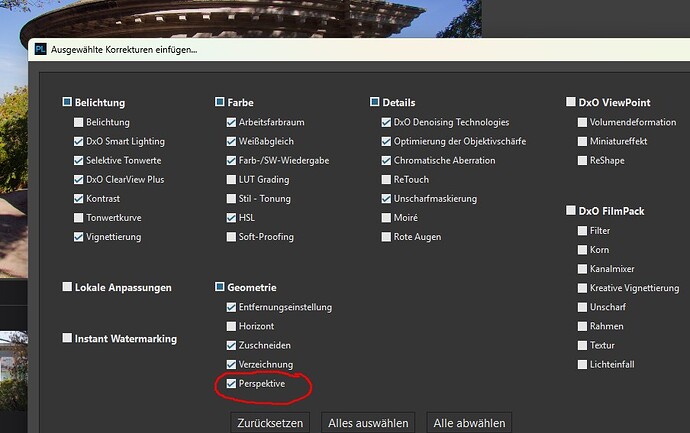Uncheck Verzeichnung option
Image resolution: width=690 pixels, height=433 pixels.
tap(231, 364)
